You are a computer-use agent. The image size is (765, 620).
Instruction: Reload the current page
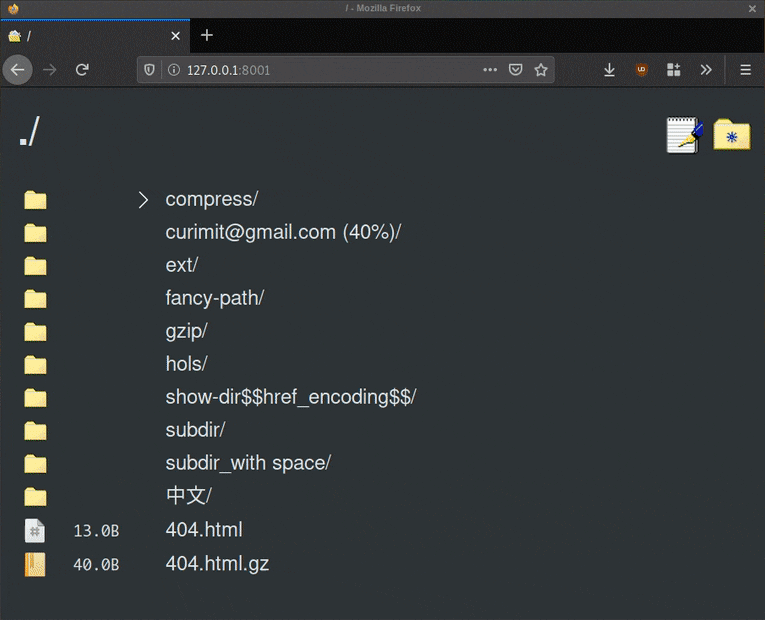pyautogui.click(x=82, y=70)
